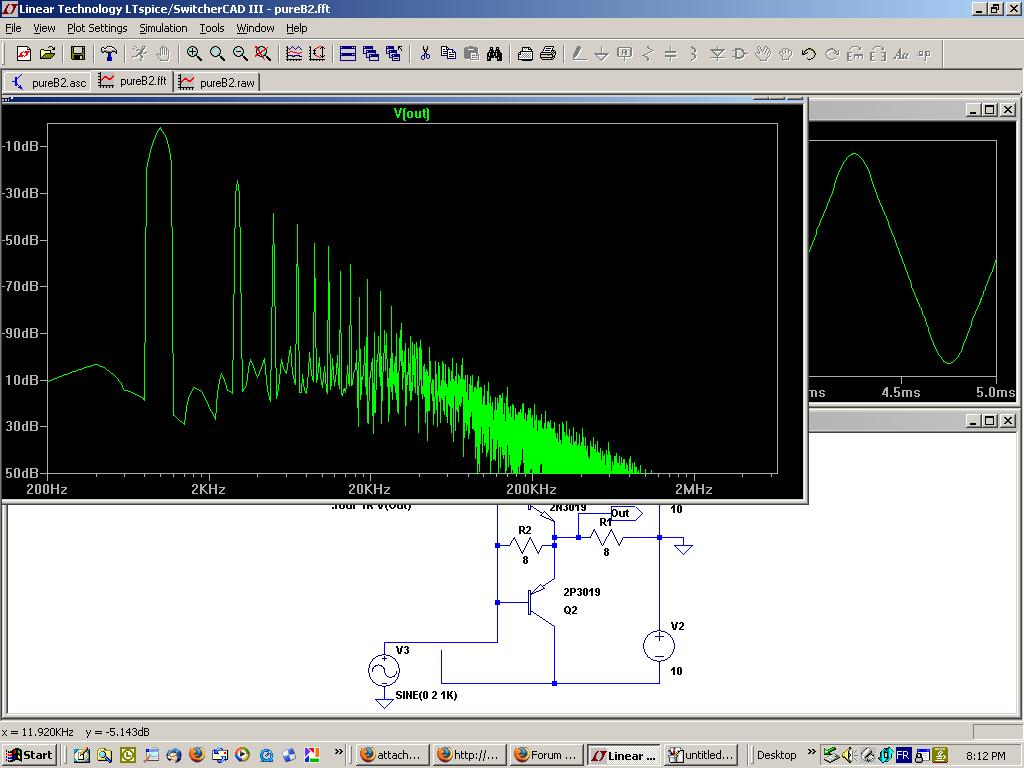1024x768 pixels.
Task: Click the V(out) trace label
Action: coord(412,113)
